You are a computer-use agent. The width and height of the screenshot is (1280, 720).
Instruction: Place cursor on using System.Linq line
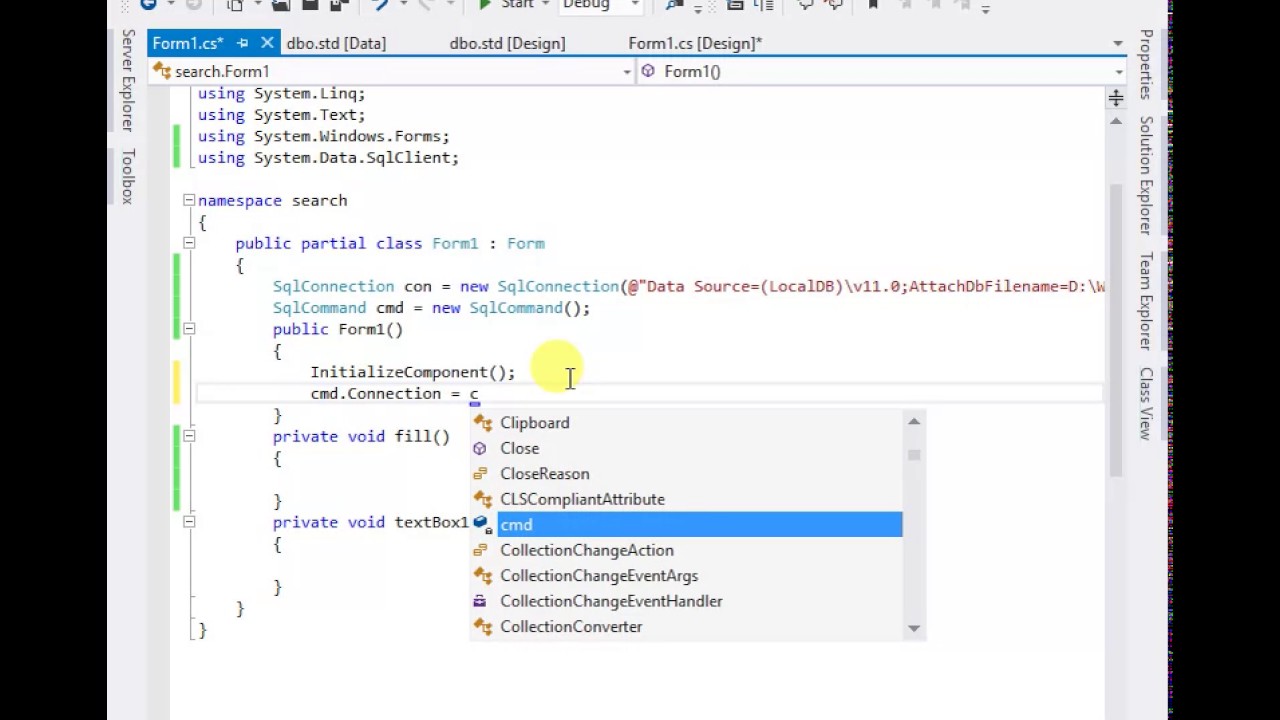(x=281, y=93)
